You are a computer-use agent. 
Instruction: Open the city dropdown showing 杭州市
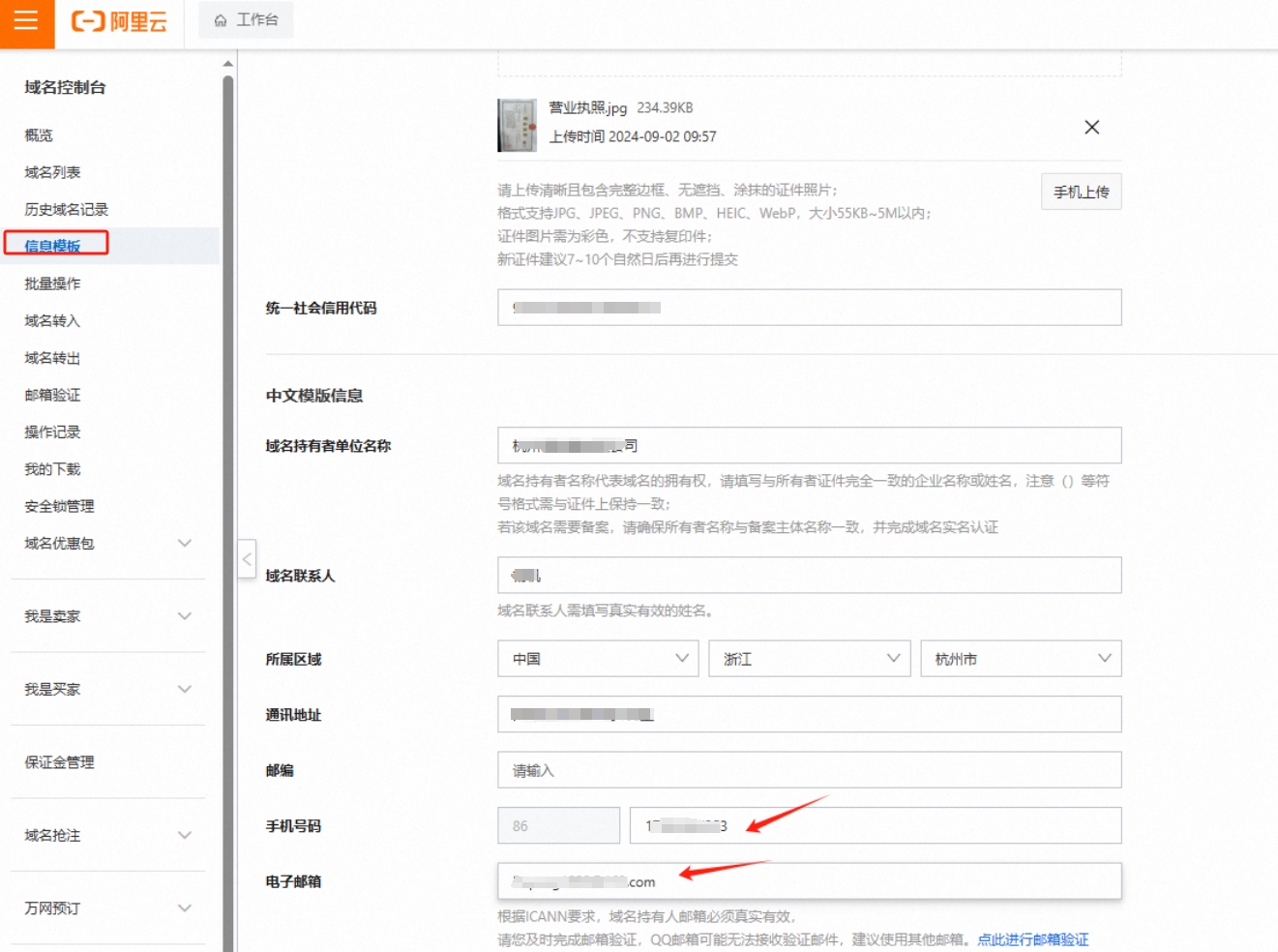tap(1020, 659)
